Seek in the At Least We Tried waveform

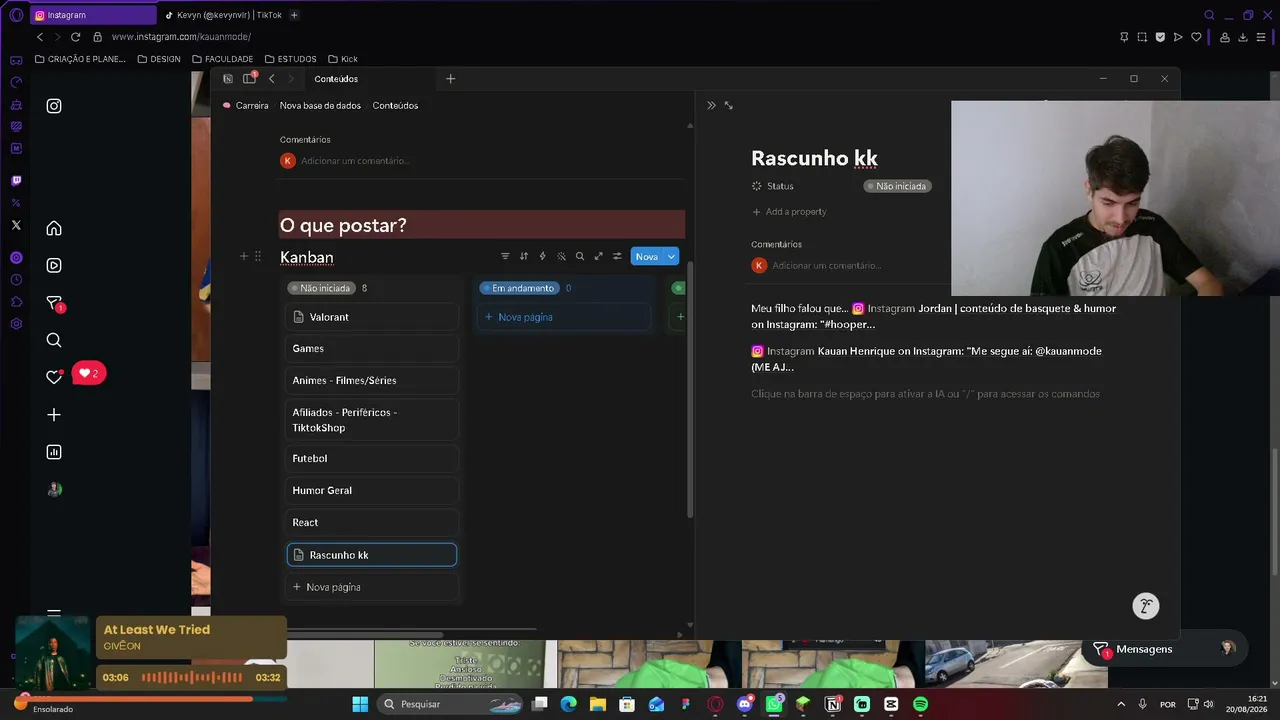[x=191, y=677]
